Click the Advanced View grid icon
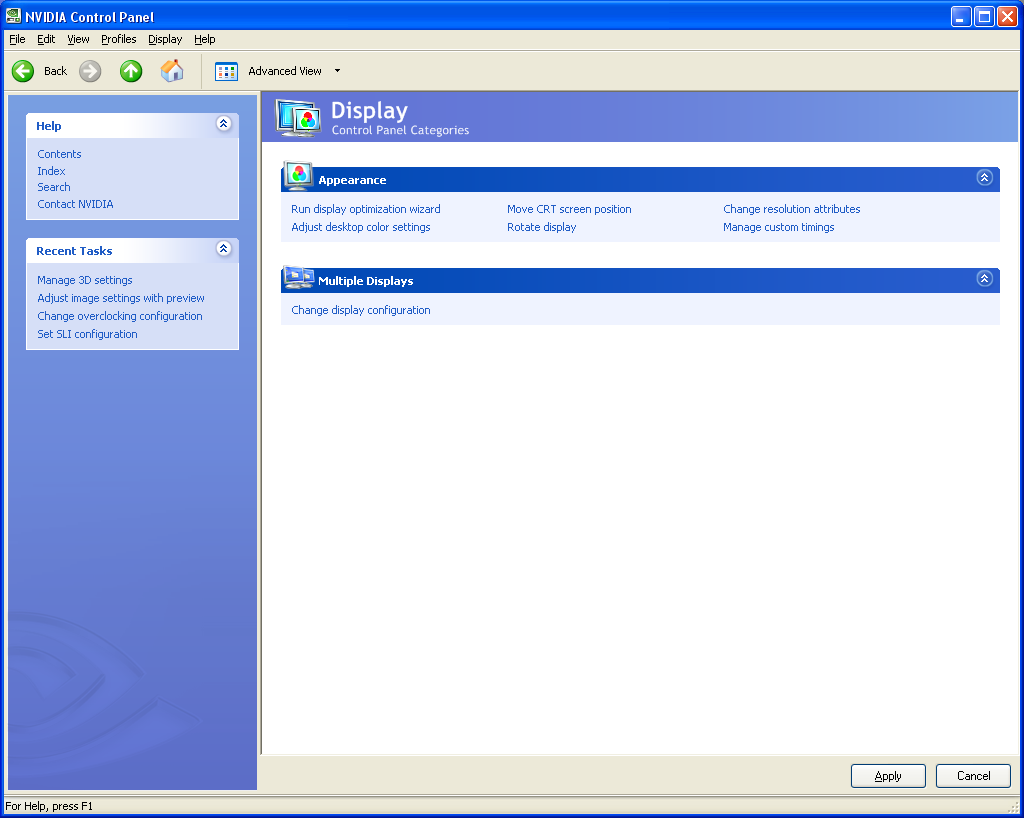Viewport: 1024px width, 818px height. point(226,71)
